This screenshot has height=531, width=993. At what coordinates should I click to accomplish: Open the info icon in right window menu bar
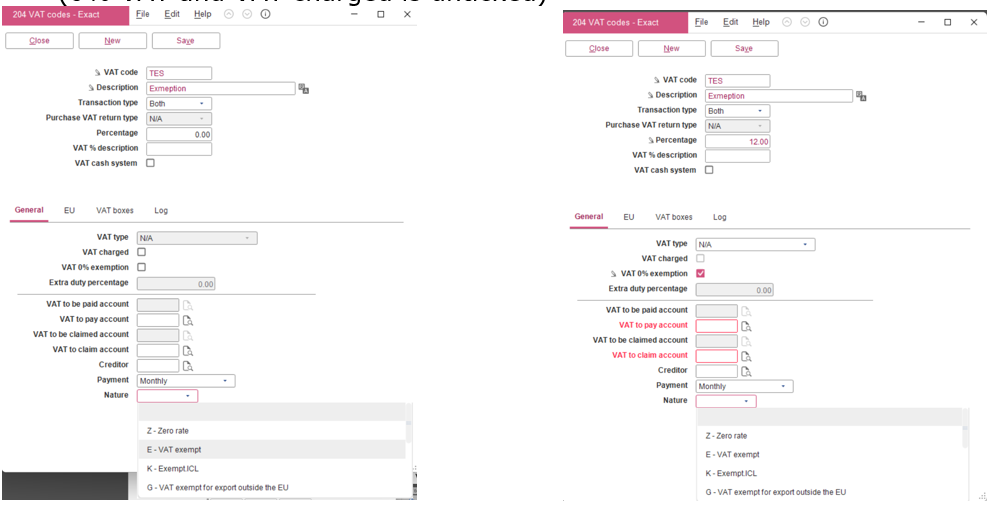click(x=823, y=22)
